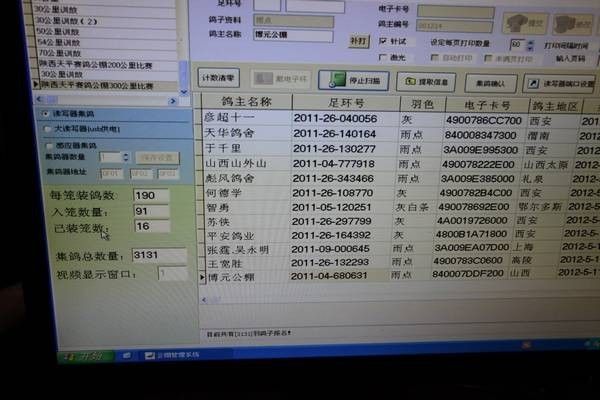The image size is (600, 400).
Task: Open the pigeon software taskbar item
Action: click(172, 355)
